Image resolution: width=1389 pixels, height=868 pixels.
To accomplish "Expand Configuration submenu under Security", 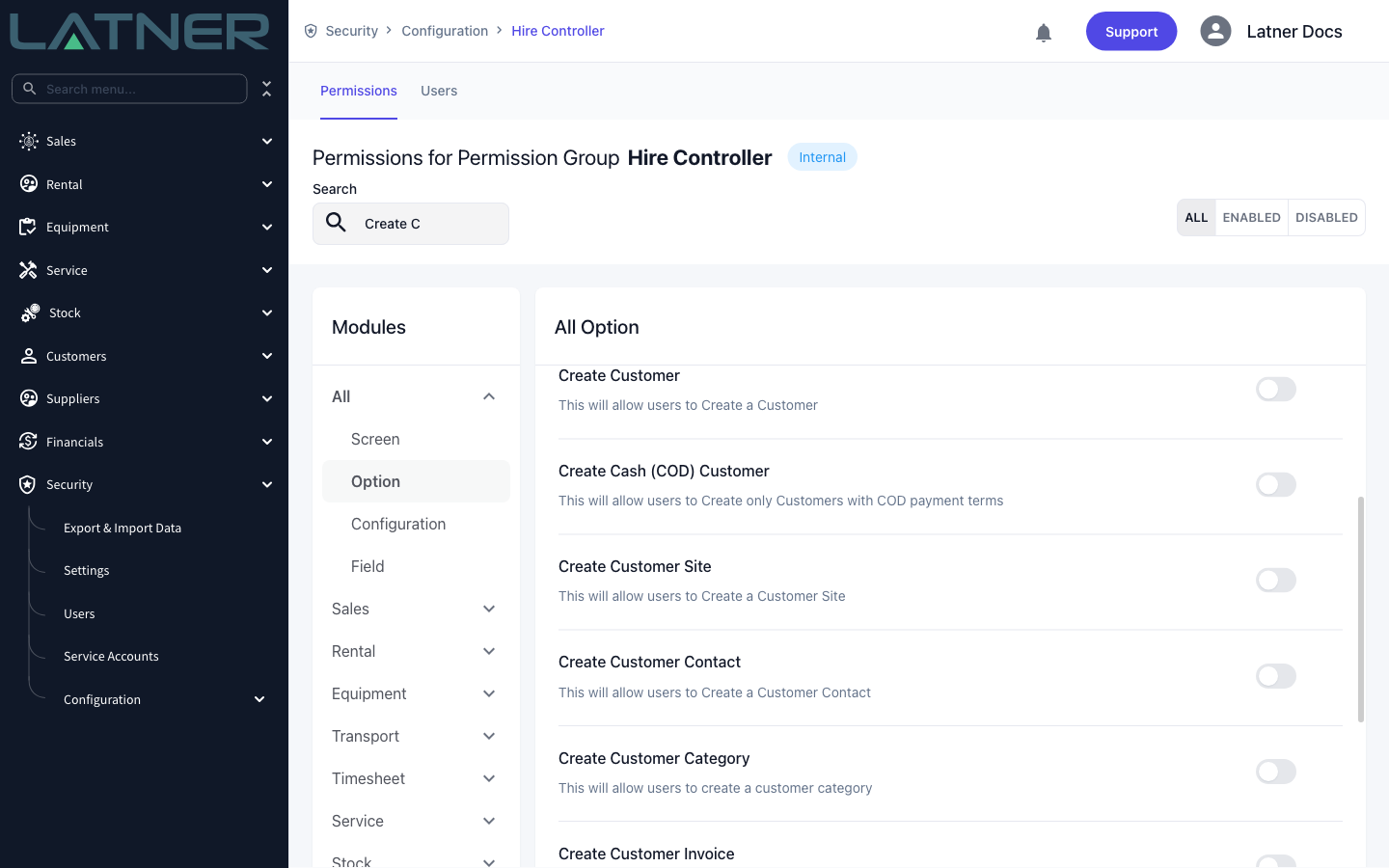I will tap(259, 699).
